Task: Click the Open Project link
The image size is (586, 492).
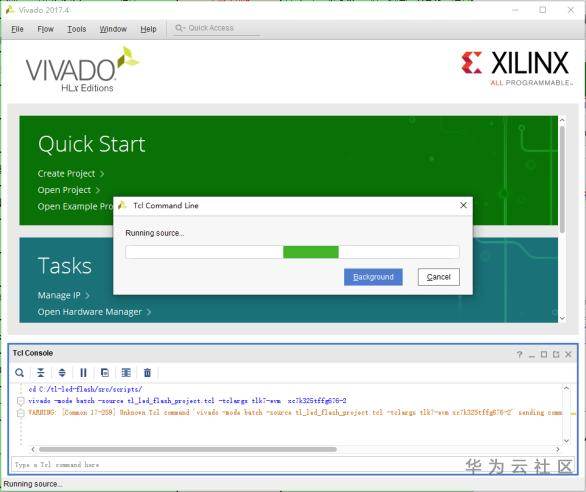Action: tap(69, 190)
